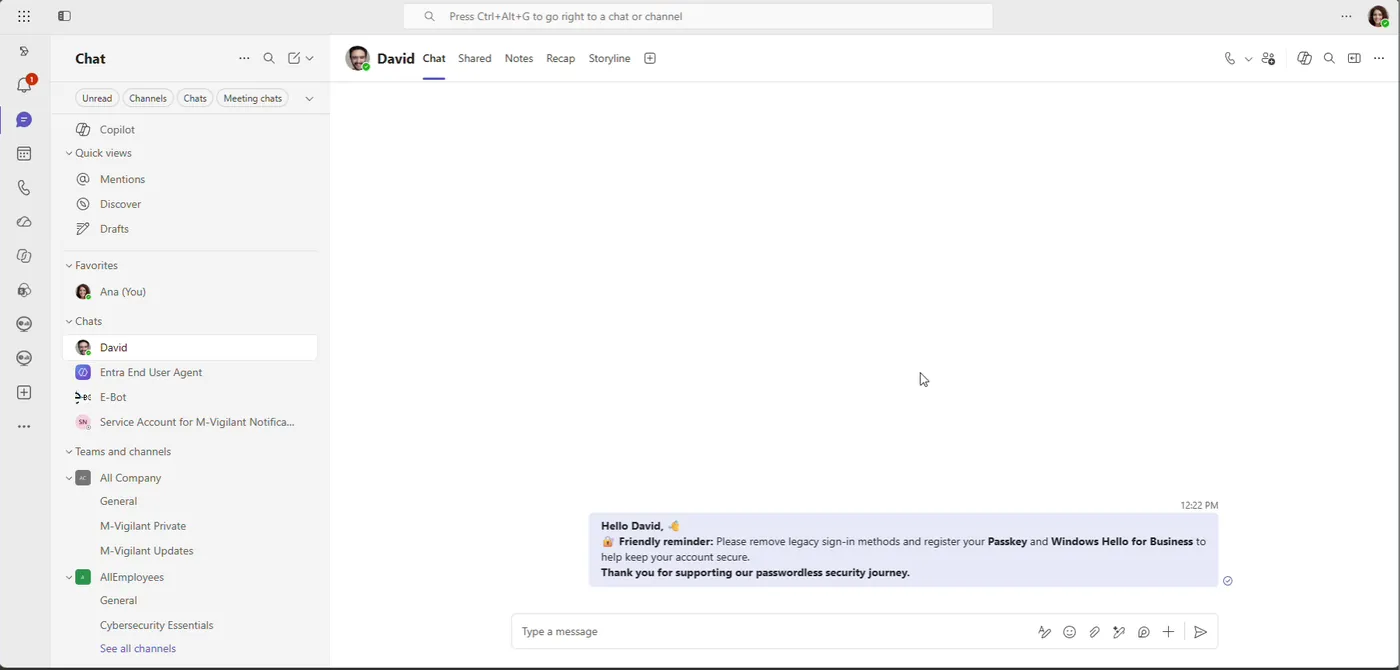Open the compose box chat-bubble icon
The width and height of the screenshot is (1400, 670).
pyautogui.click(x=1143, y=632)
